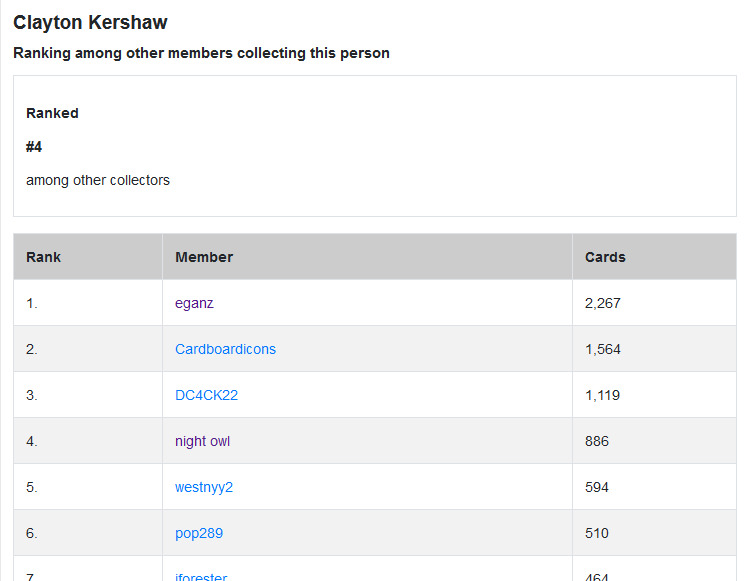The image size is (746, 581).
Task: Click the 886 cards value
Action: pyautogui.click(x=597, y=441)
